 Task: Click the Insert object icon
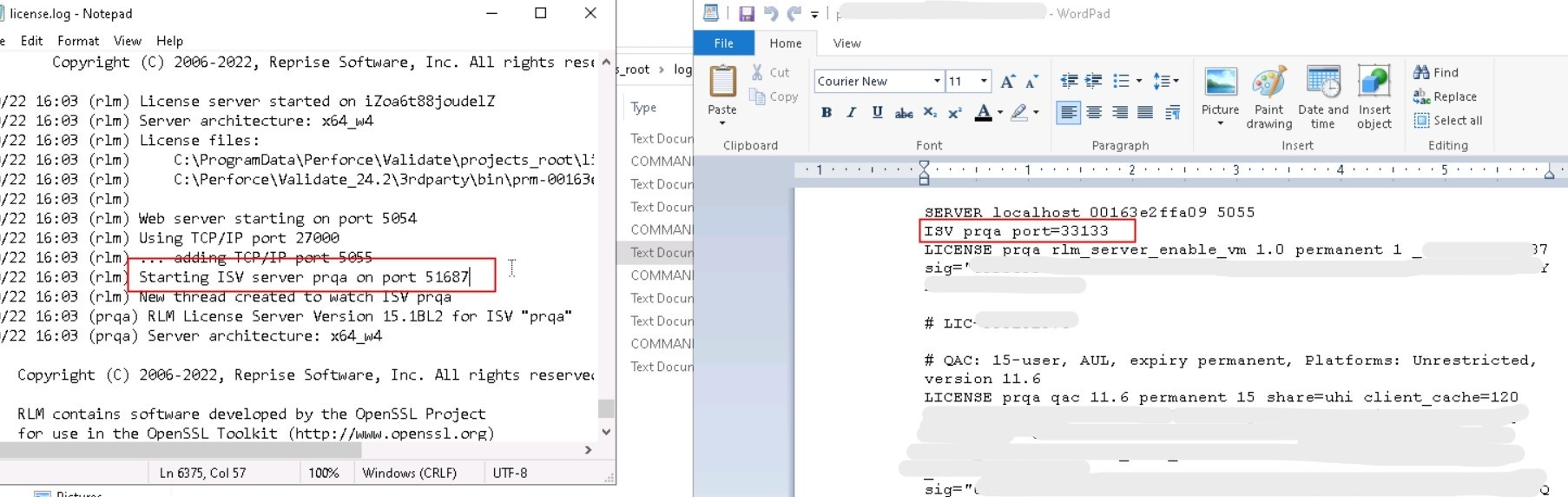tap(1374, 96)
